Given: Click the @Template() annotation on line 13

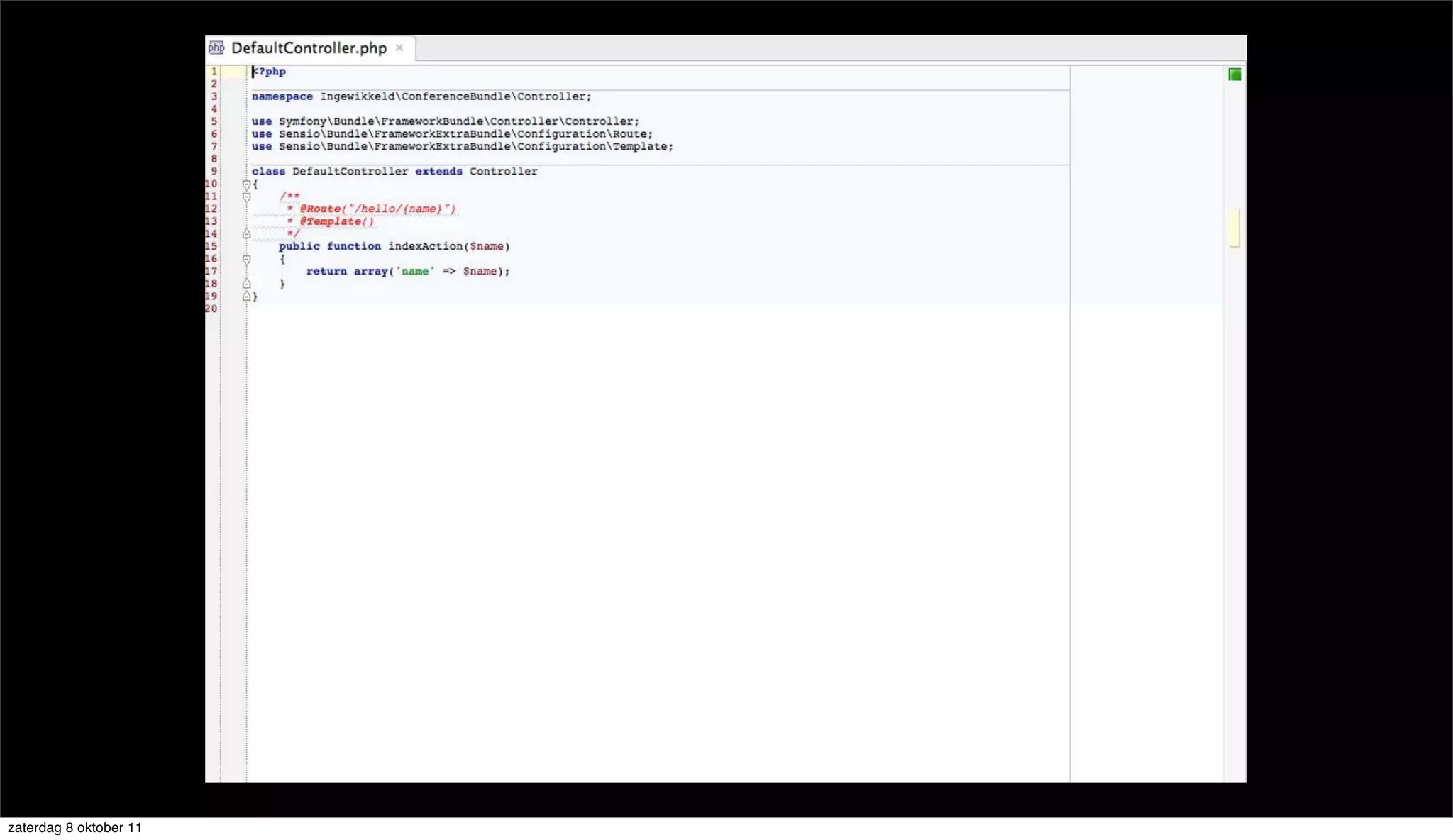Looking at the screenshot, I should click(x=336, y=221).
